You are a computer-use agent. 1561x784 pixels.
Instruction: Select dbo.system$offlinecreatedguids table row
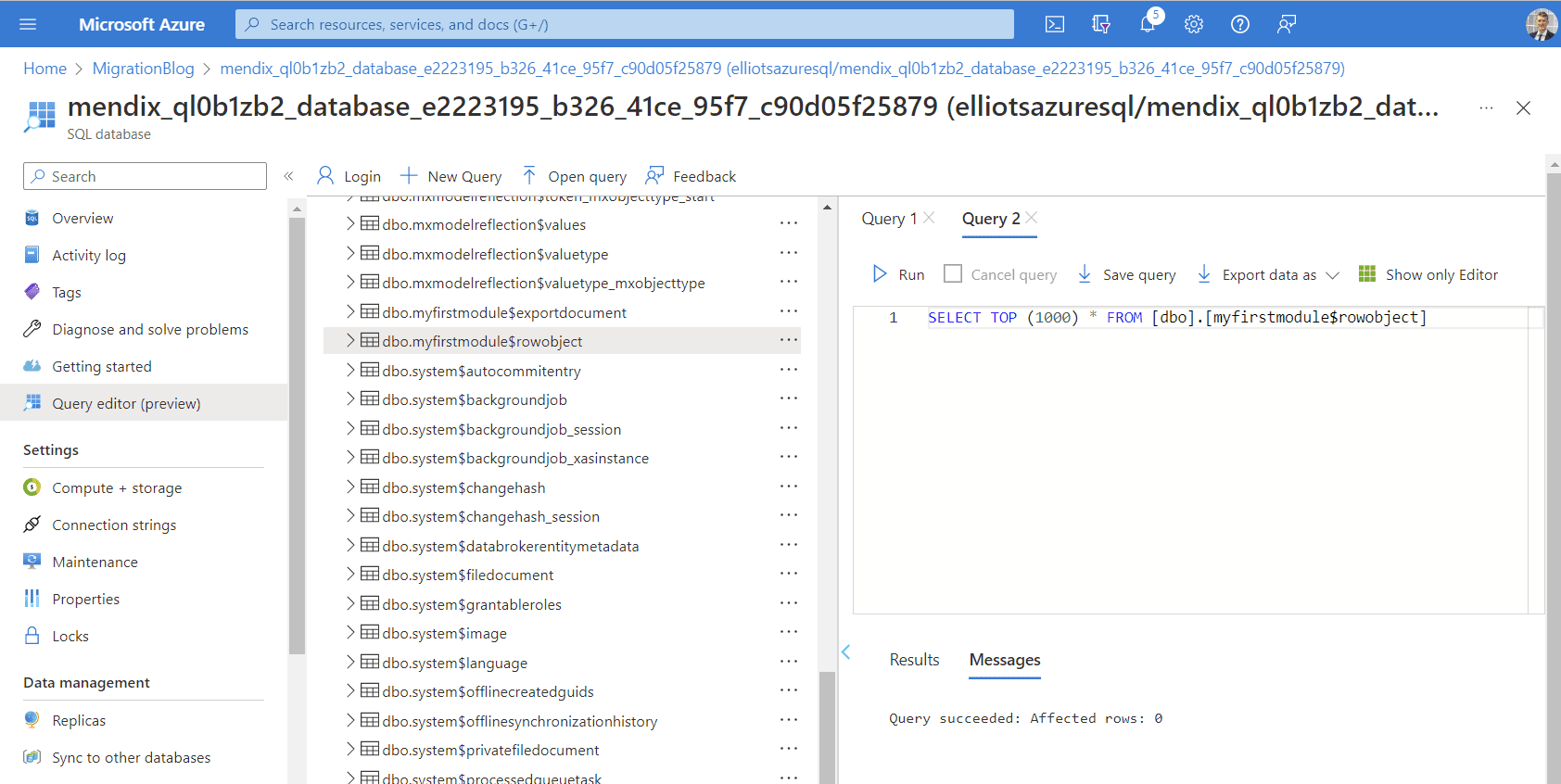click(x=562, y=690)
